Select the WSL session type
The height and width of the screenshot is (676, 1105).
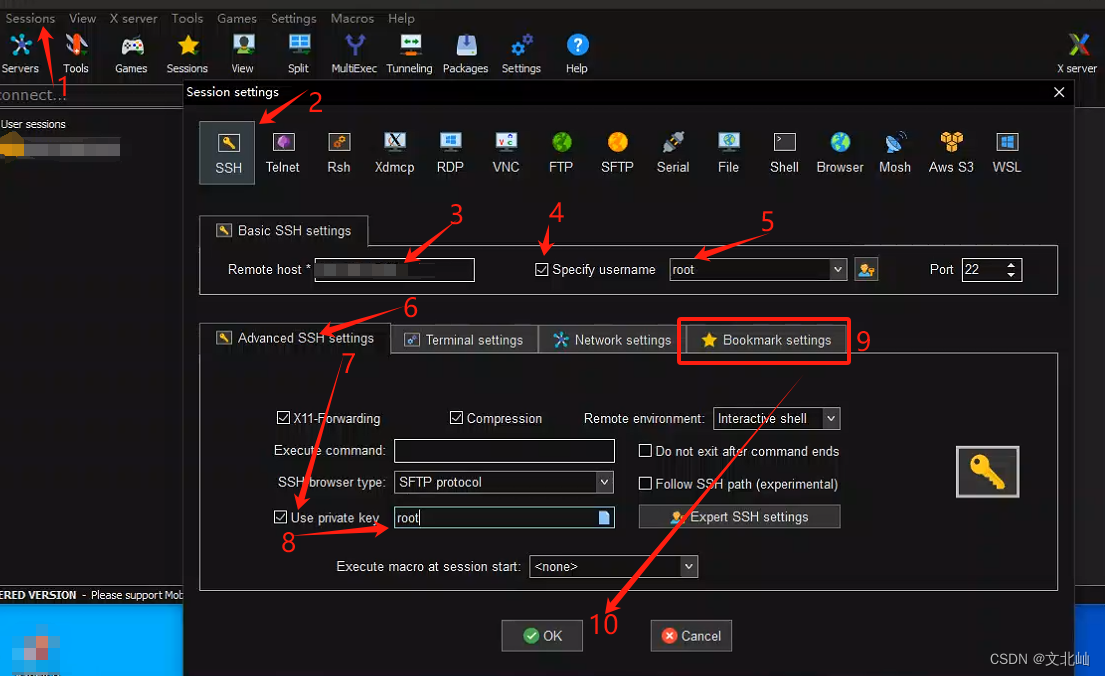coord(1006,153)
